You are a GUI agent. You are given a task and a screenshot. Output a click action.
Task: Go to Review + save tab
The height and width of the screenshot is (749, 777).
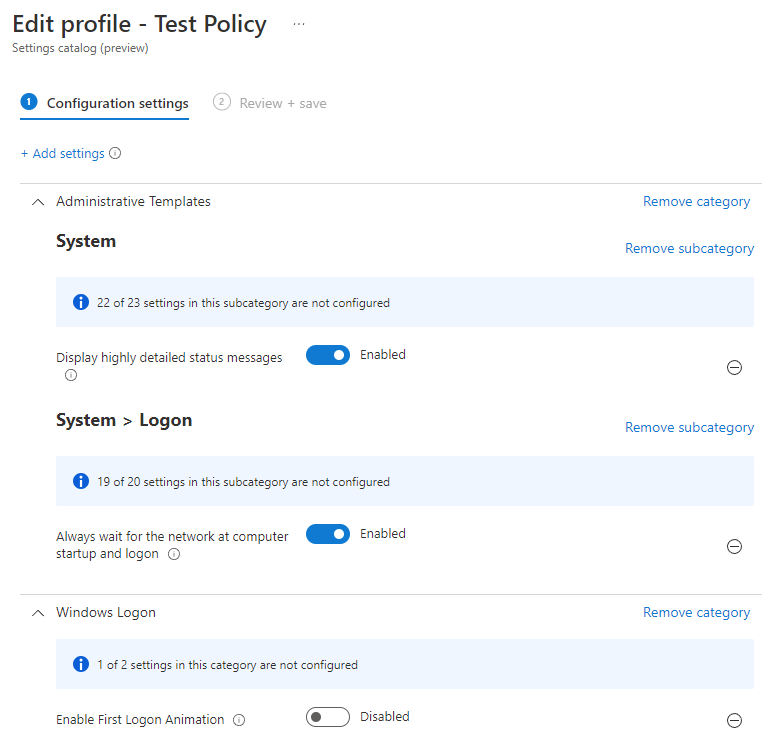click(270, 103)
